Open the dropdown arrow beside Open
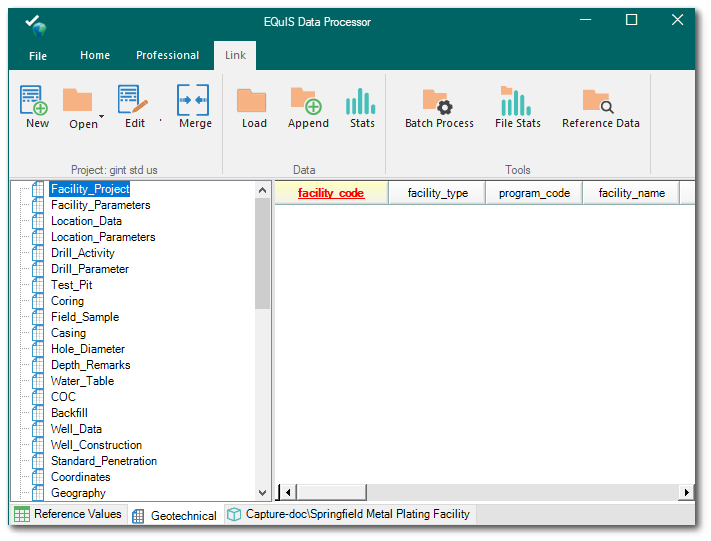711x541 pixels. pyautogui.click(x=102, y=117)
